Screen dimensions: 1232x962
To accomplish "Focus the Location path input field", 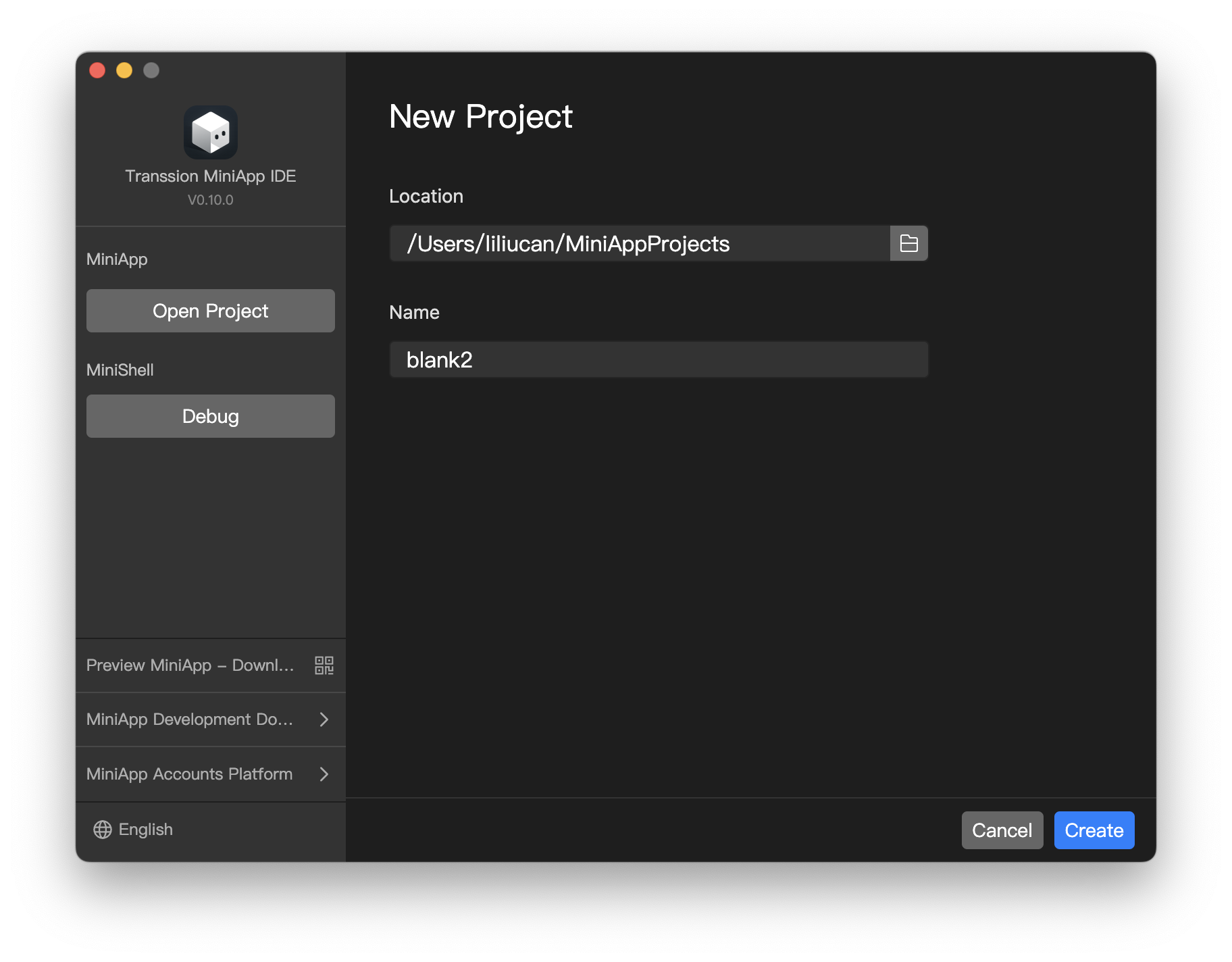I will point(640,243).
